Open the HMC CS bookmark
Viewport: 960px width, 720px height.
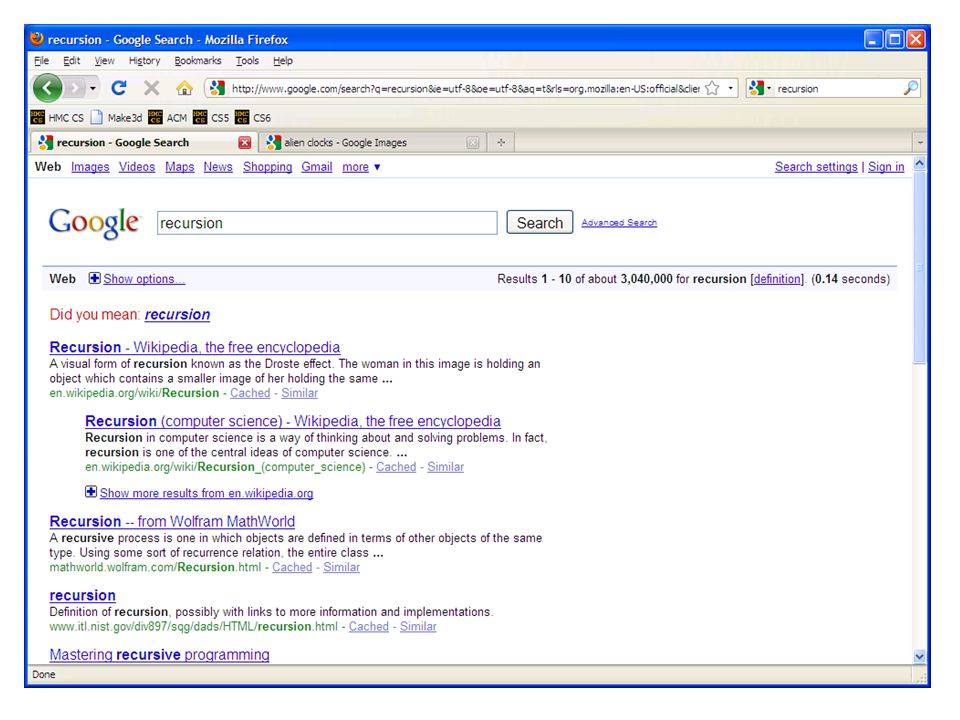point(57,118)
